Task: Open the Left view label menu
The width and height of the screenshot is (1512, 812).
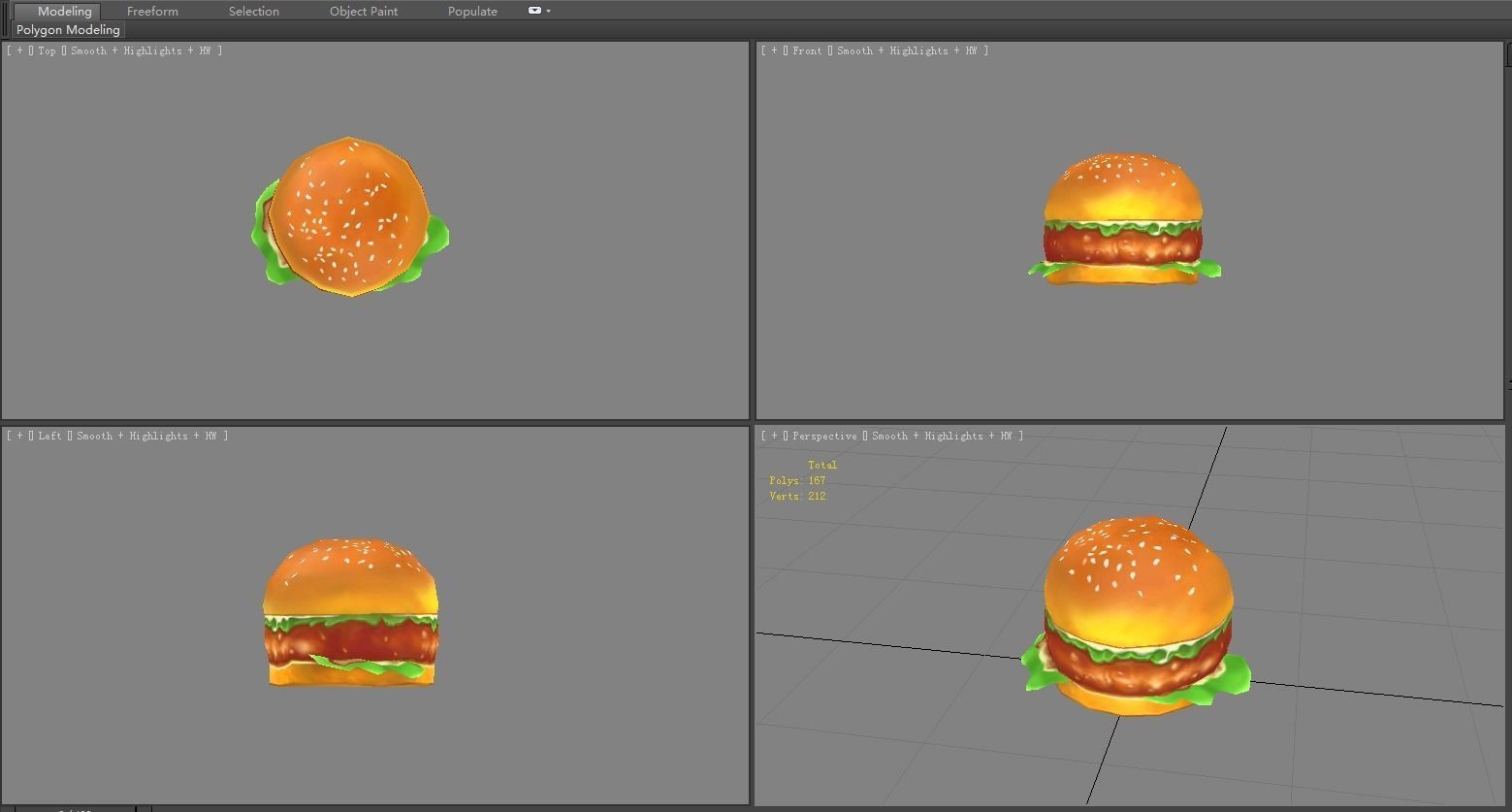Action: tap(49, 436)
